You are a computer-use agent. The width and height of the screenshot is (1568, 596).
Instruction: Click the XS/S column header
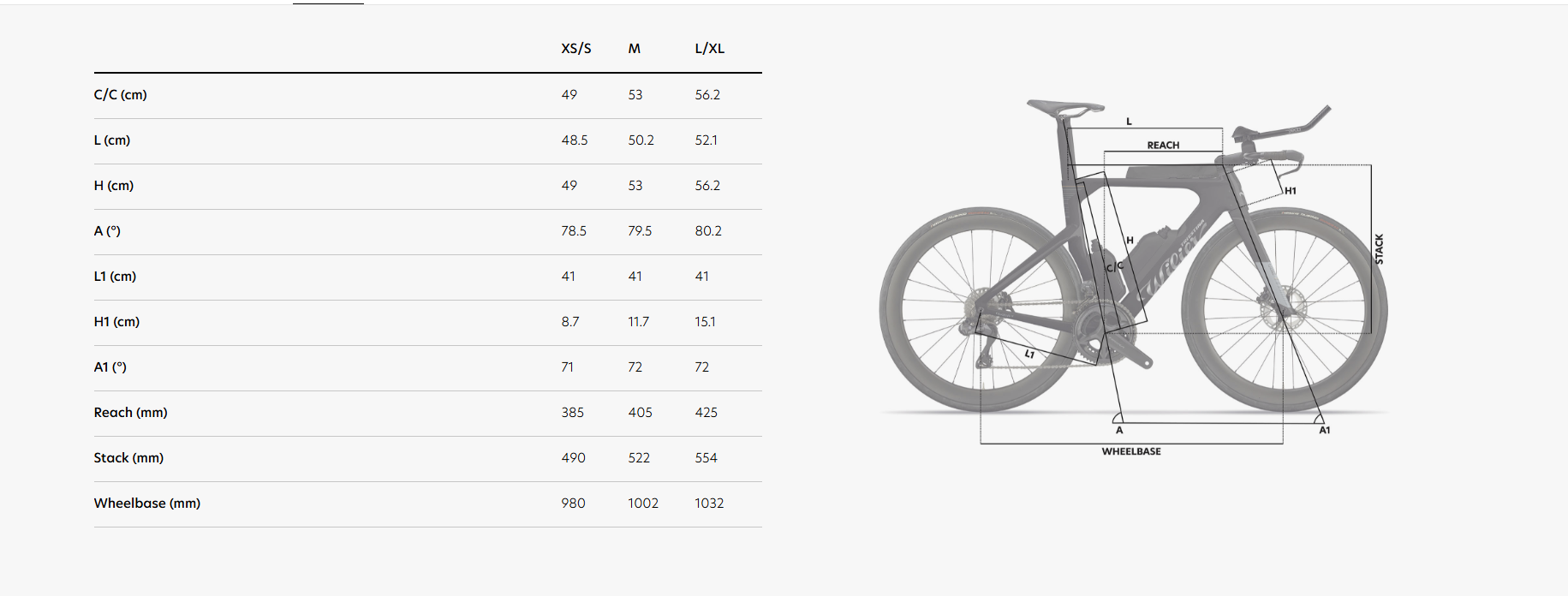(x=576, y=49)
